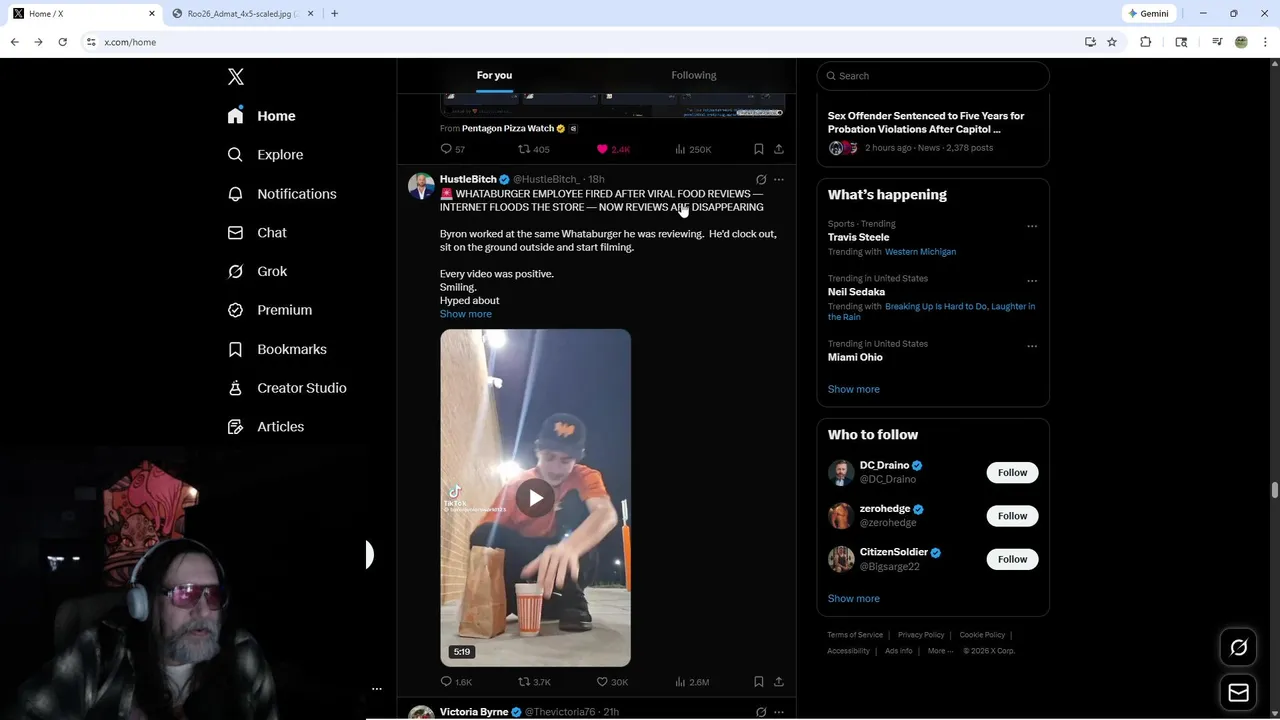Open Notifications in sidebar
This screenshot has height=720, width=1280.
(x=282, y=194)
